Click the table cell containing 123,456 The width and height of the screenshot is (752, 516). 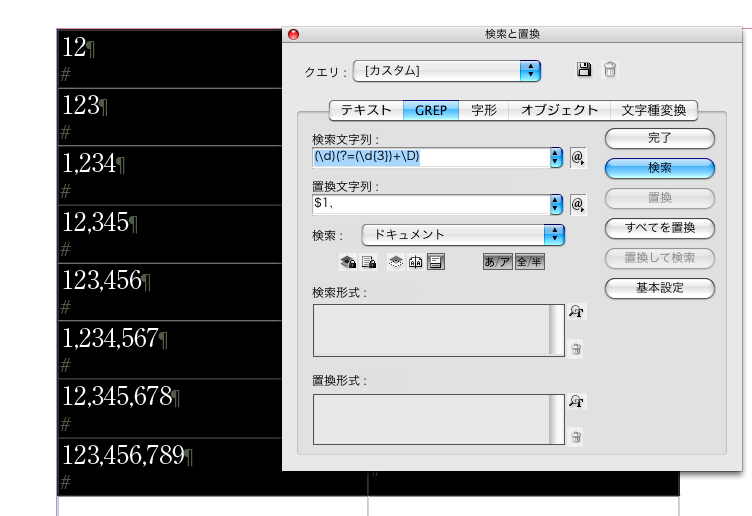coord(169,292)
